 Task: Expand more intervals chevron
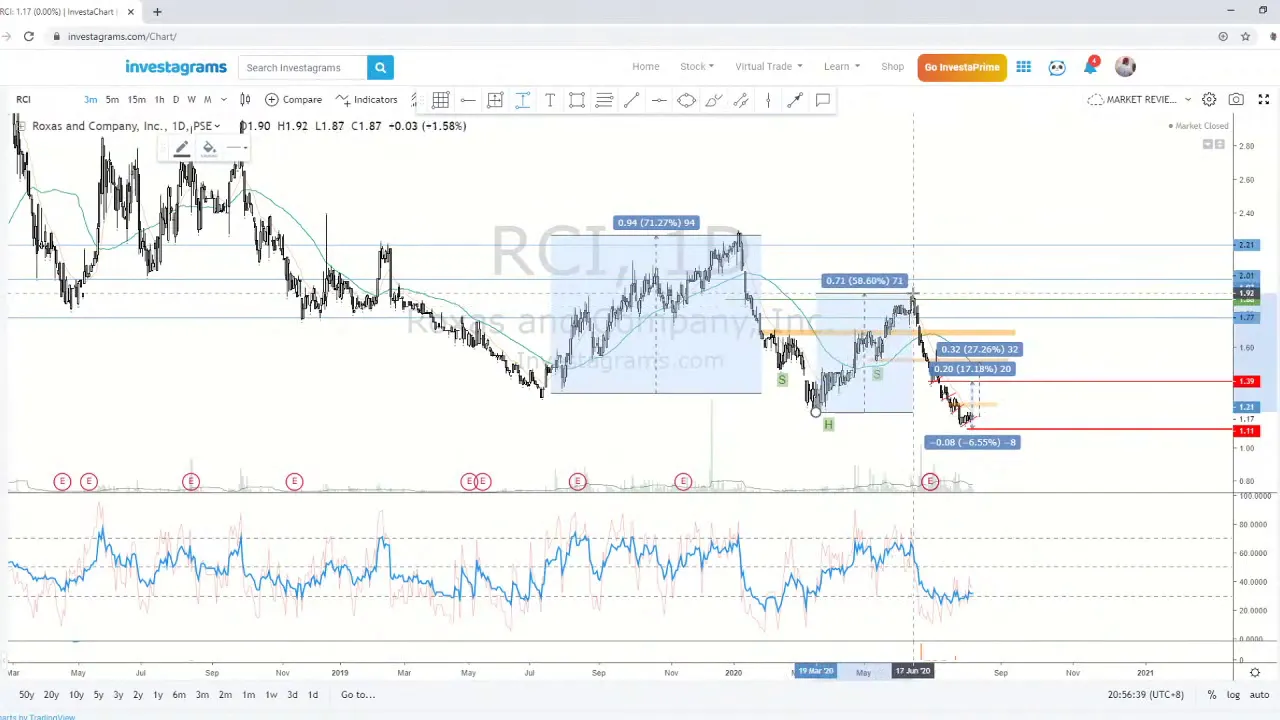(x=223, y=100)
